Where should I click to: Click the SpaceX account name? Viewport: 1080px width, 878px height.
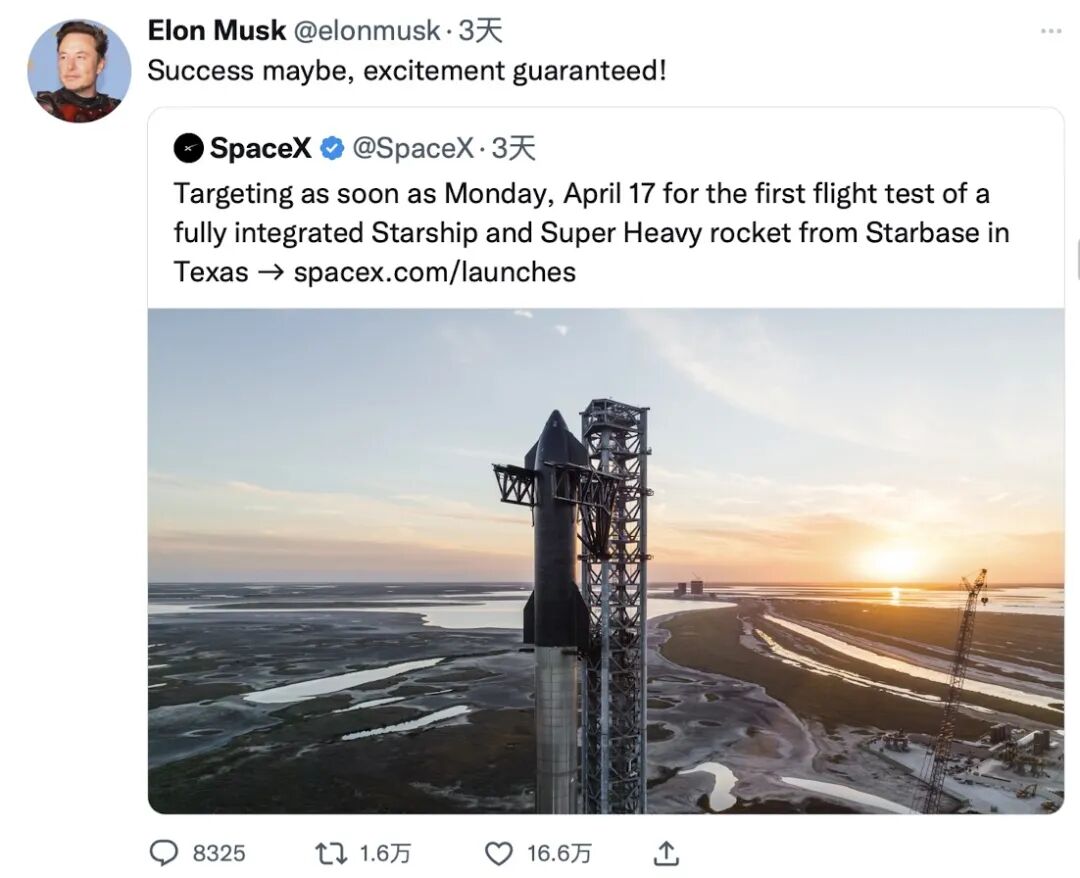260,149
